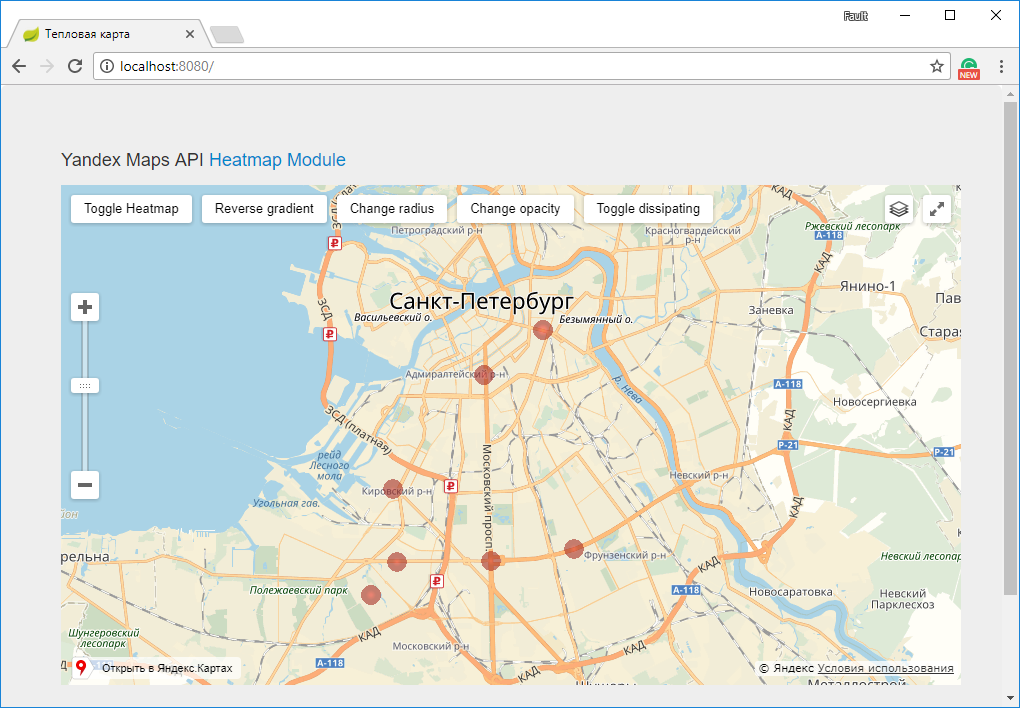This screenshot has height=708, width=1020.
Task: Click the browser back arrow
Action: point(19,66)
